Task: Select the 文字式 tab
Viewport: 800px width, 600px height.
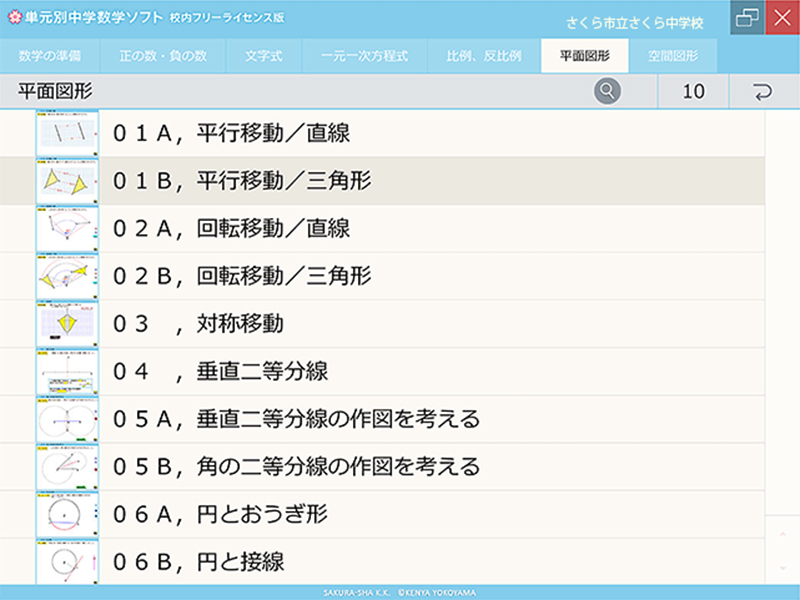Action: tap(265, 56)
